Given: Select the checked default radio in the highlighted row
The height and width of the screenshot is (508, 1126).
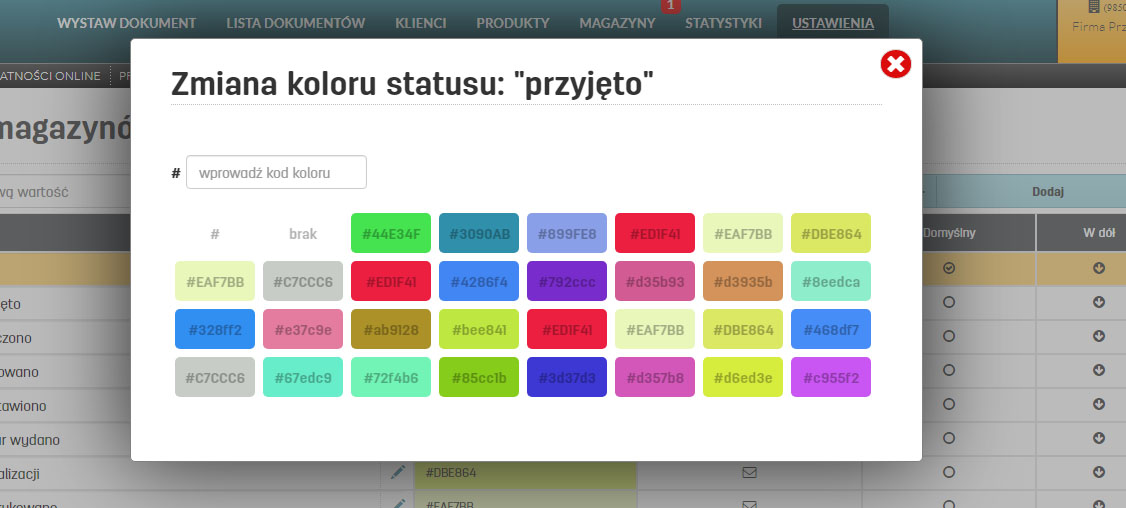Looking at the screenshot, I should (949, 268).
